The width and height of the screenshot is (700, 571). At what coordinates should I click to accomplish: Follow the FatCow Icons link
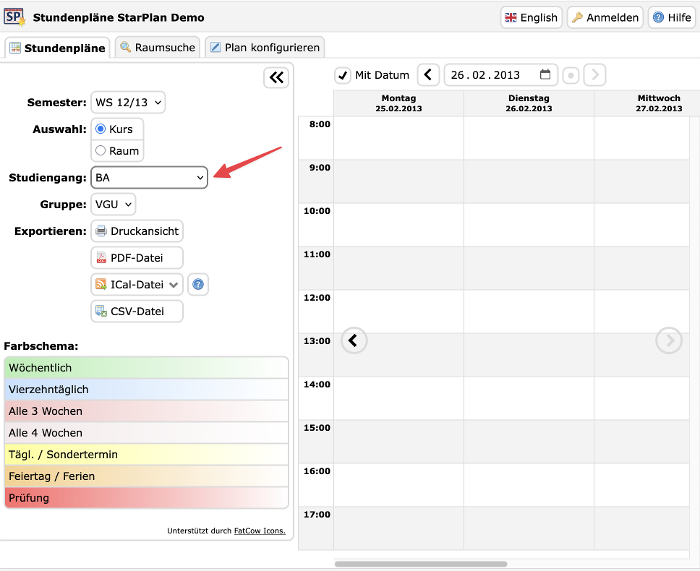coord(259,531)
